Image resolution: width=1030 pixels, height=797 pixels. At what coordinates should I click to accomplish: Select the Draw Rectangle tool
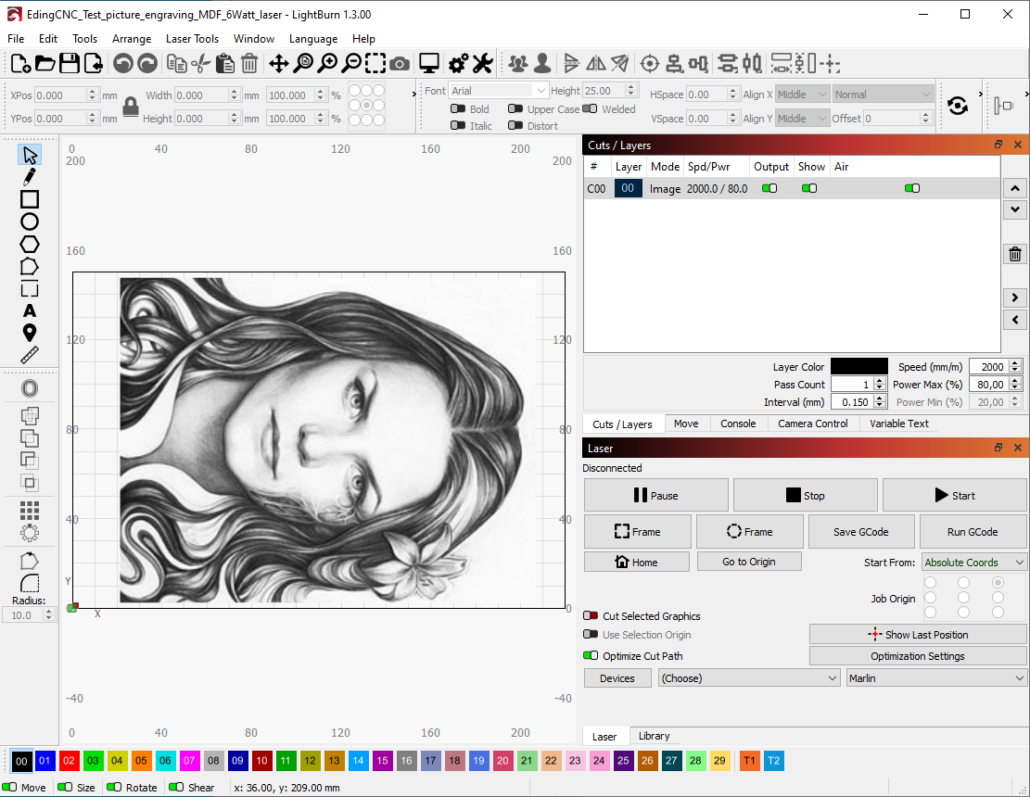(x=29, y=200)
